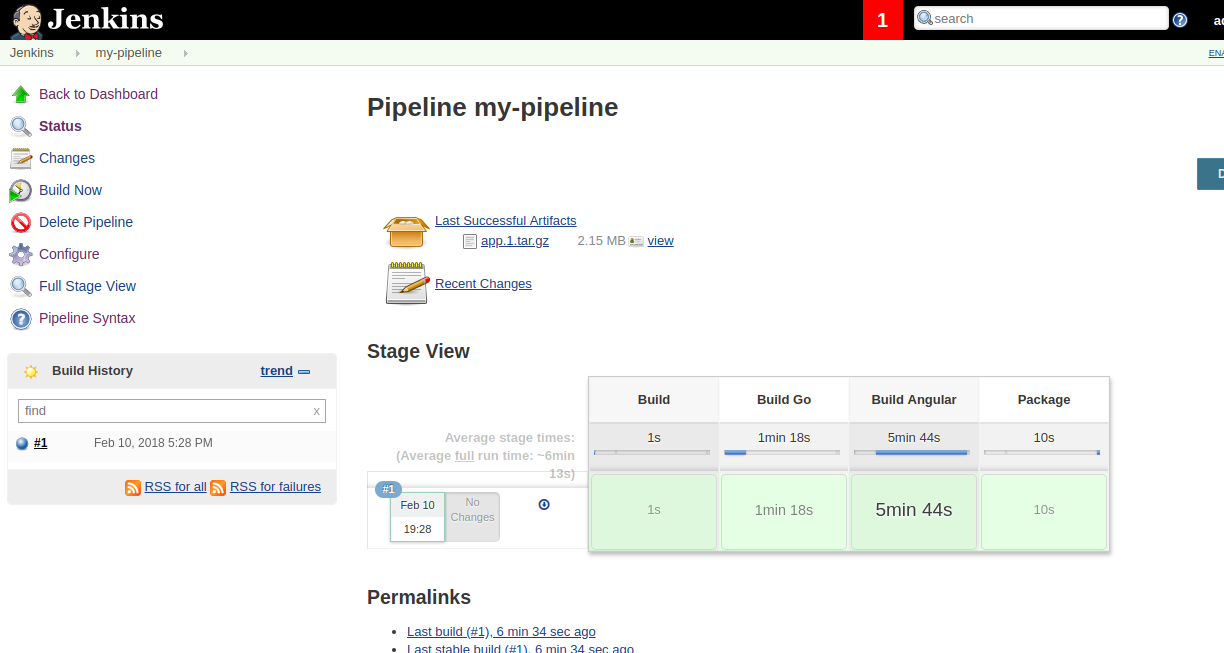Click the sun weather icon in Build History
This screenshot has height=653, width=1224.
click(31, 371)
